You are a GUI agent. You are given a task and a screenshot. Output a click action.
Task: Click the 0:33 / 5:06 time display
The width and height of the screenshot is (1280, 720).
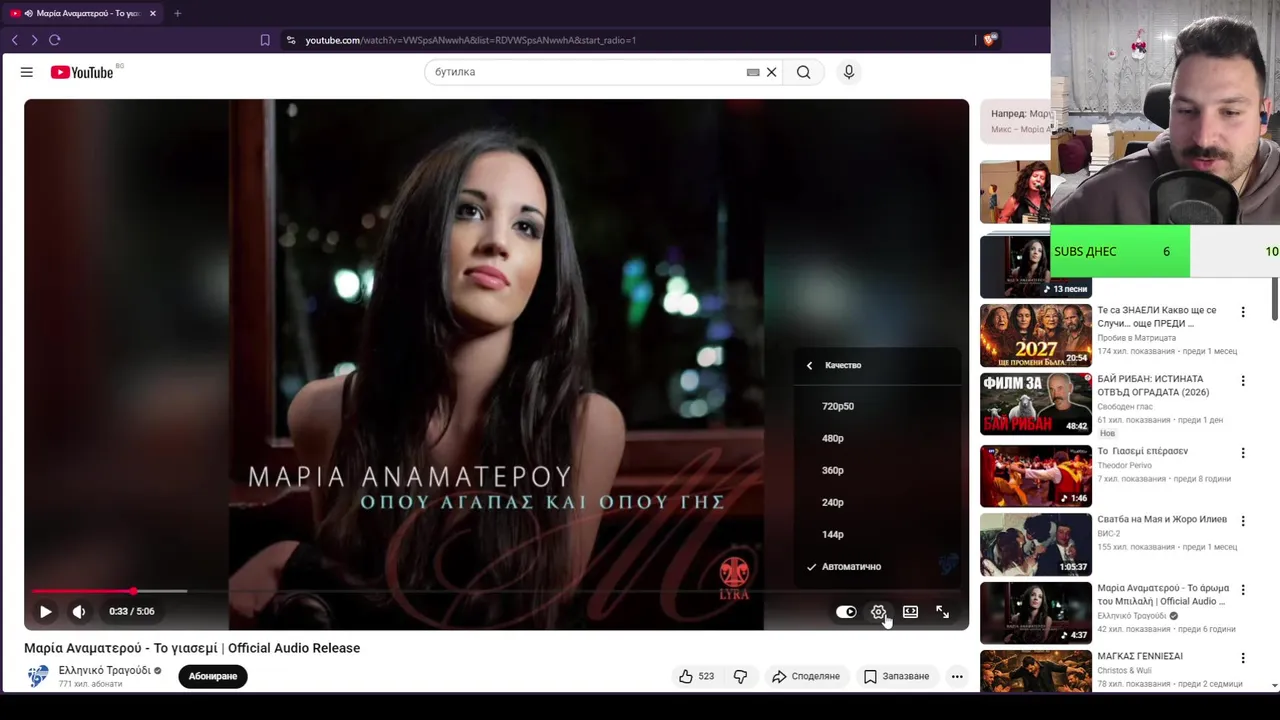pyautogui.click(x=132, y=611)
